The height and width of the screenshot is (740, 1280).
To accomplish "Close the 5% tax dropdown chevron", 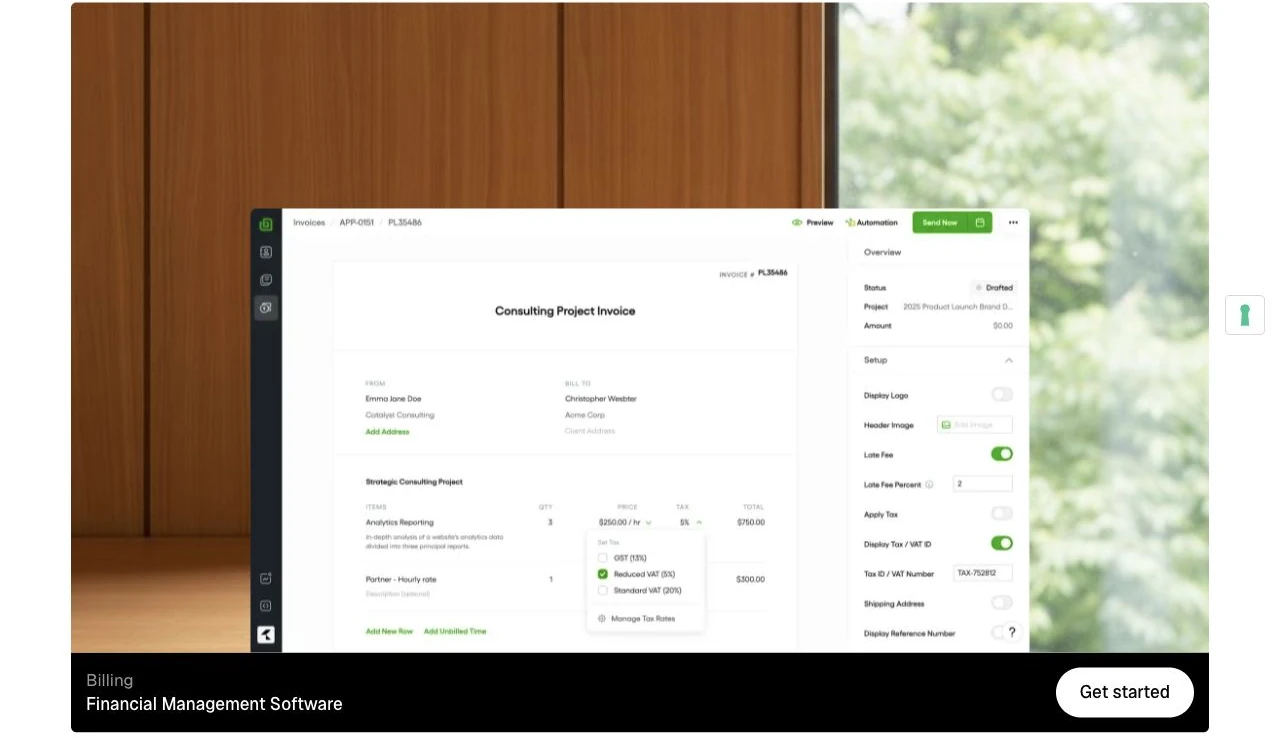I will point(699,522).
